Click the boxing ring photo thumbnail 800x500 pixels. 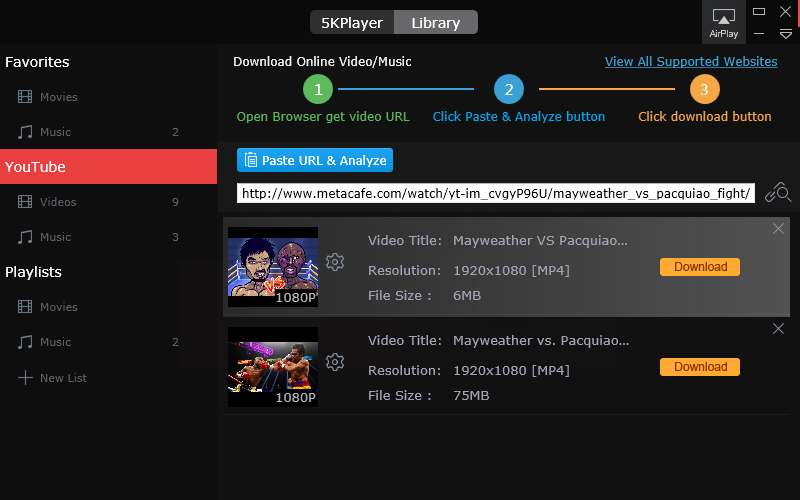point(273,367)
